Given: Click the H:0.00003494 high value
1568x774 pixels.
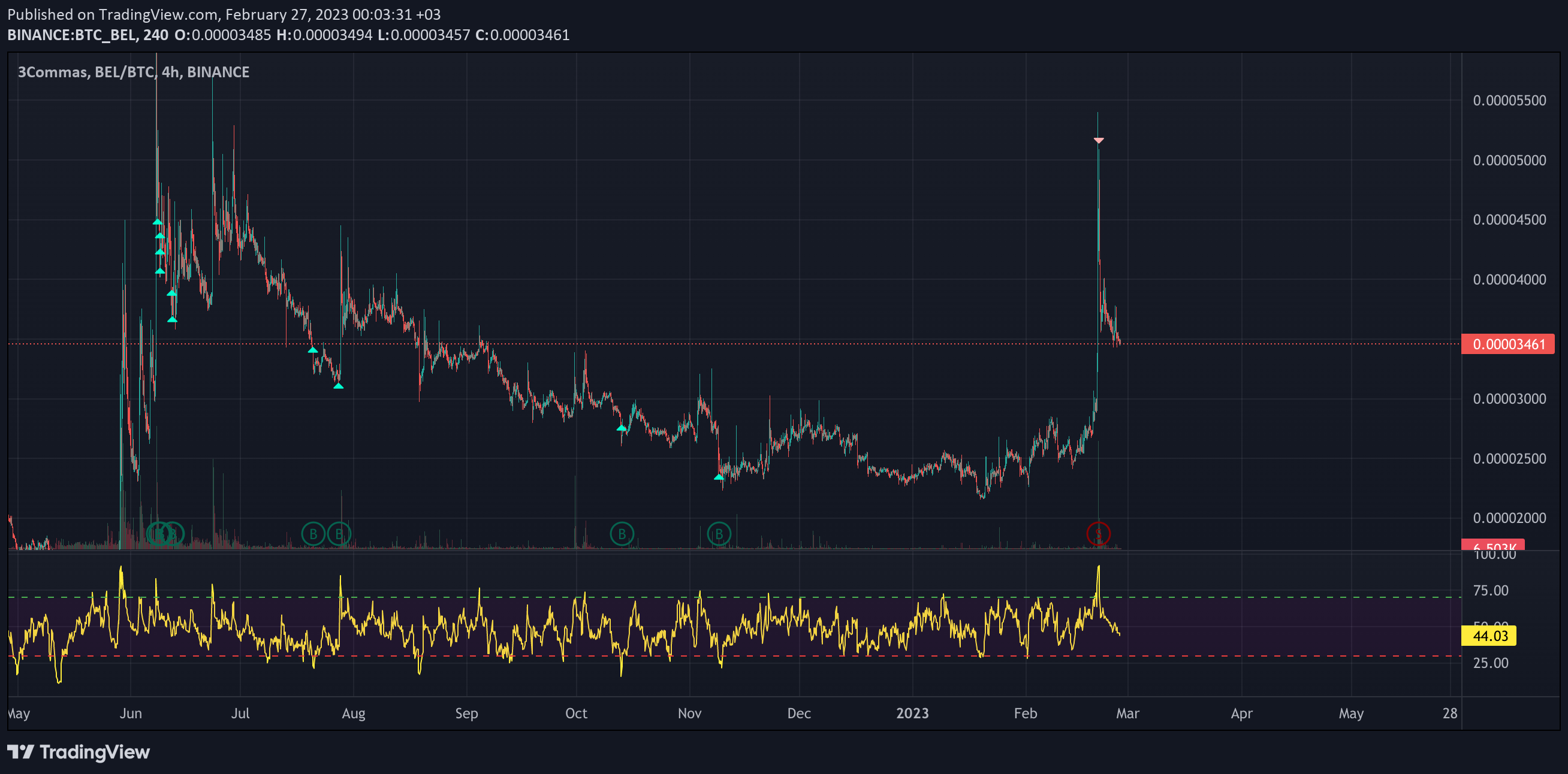Looking at the screenshot, I should pyautogui.click(x=324, y=35).
